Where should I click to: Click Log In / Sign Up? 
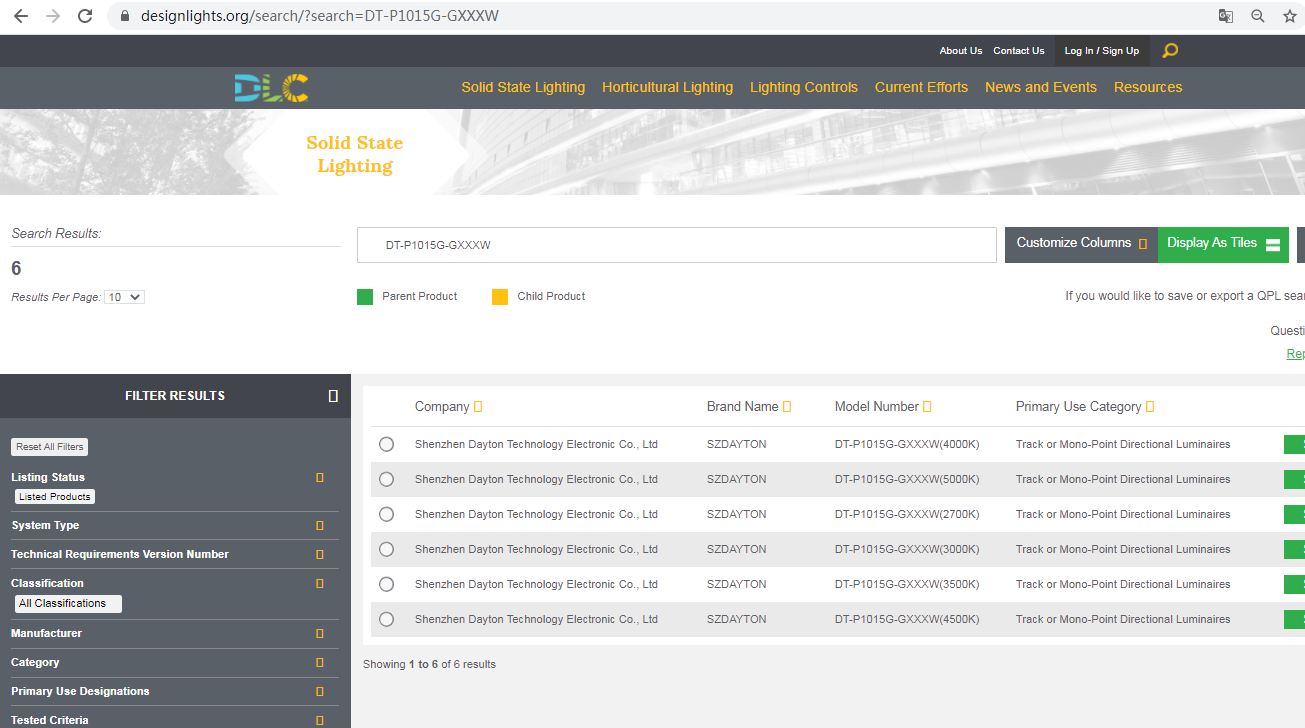point(1102,51)
